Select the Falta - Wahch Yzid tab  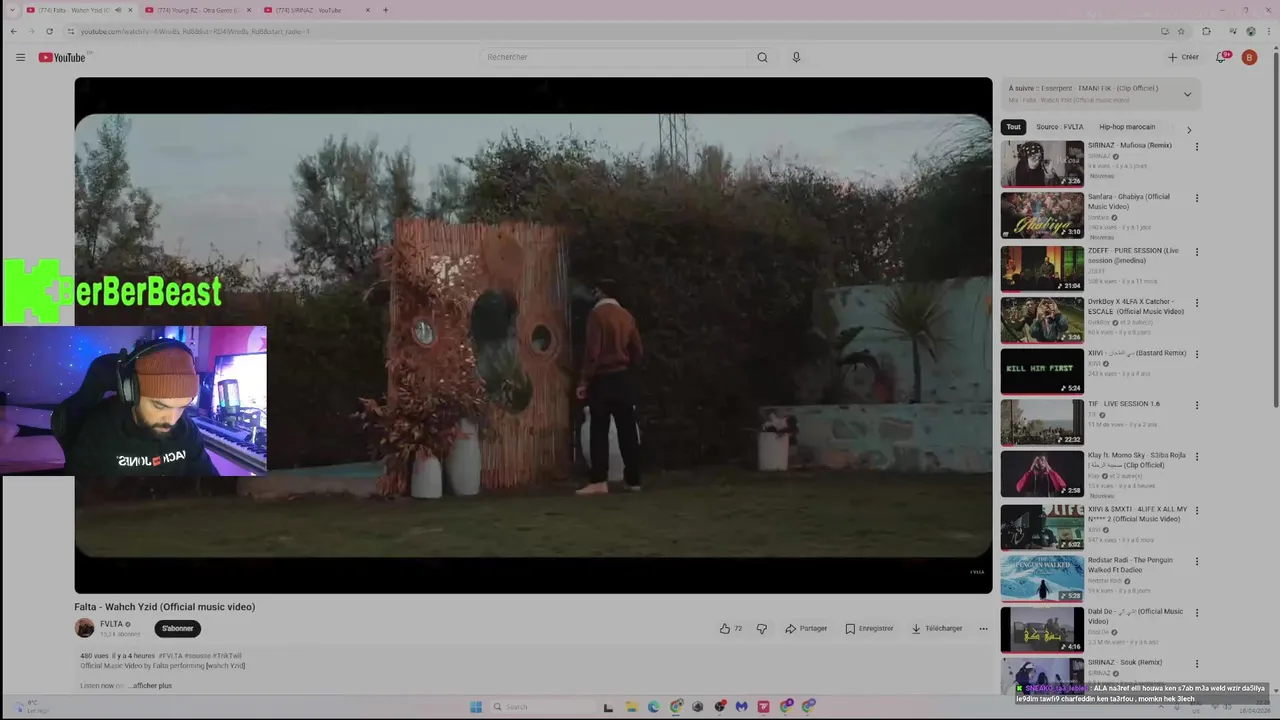(79, 10)
